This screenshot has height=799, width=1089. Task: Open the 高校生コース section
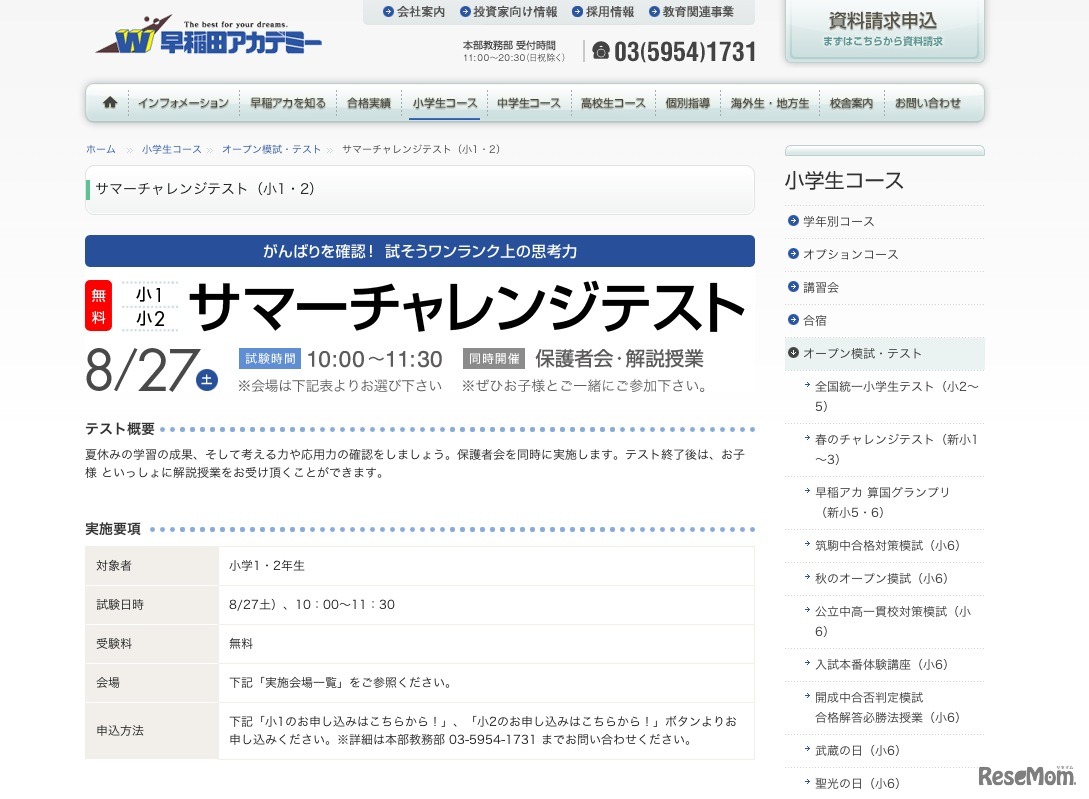613,102
